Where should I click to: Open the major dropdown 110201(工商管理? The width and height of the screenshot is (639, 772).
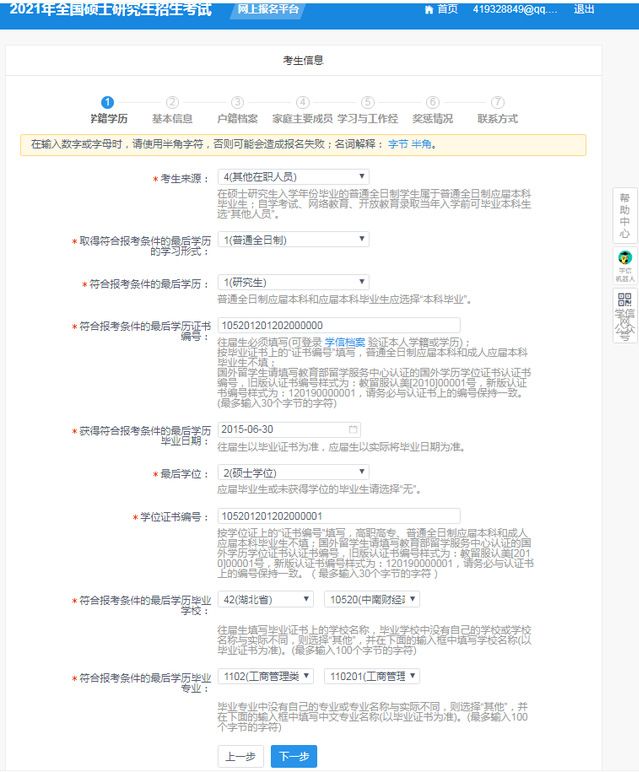click(x=372, y=676)
